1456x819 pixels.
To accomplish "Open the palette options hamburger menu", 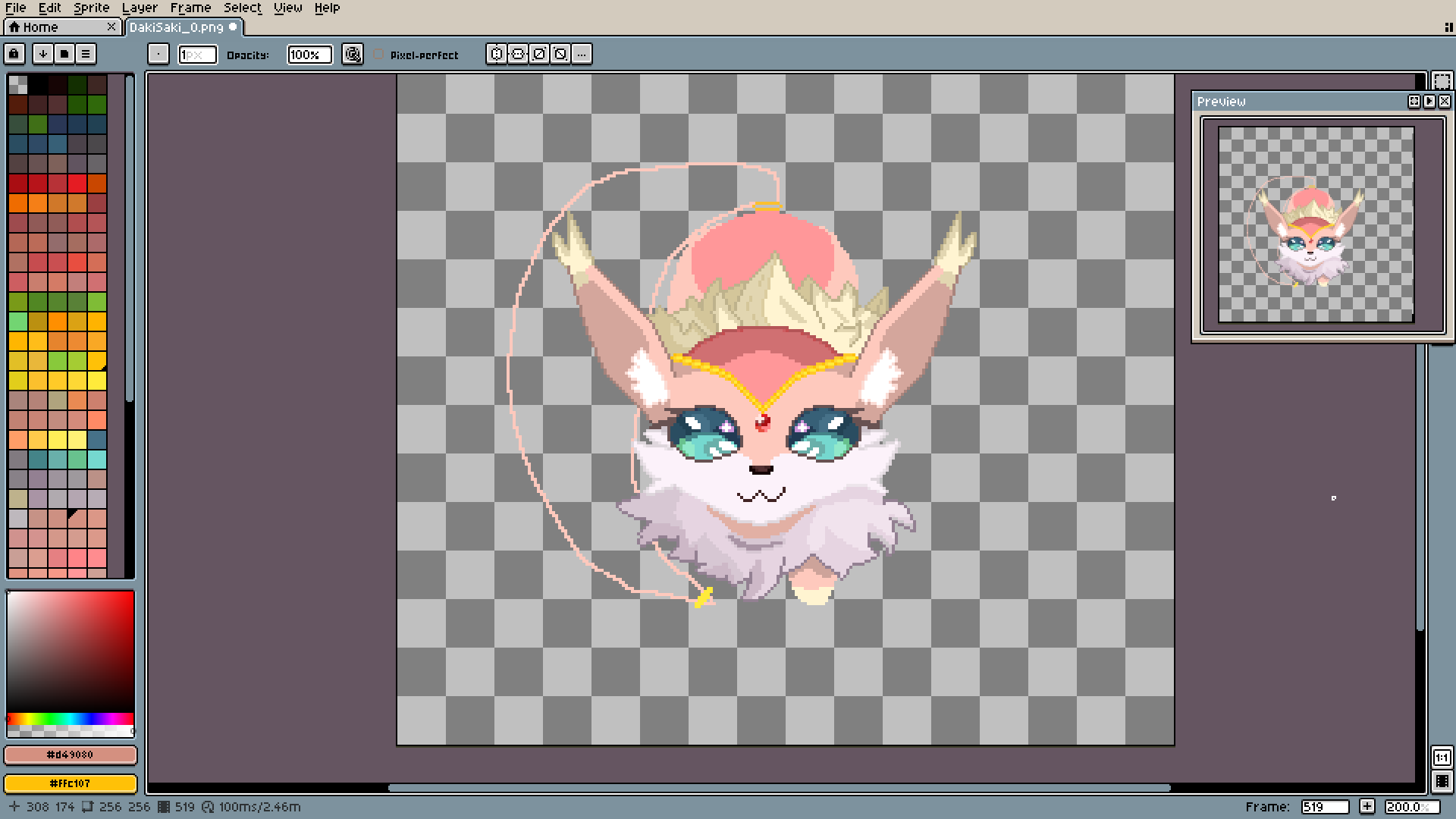I will click(x=86, y=54).
